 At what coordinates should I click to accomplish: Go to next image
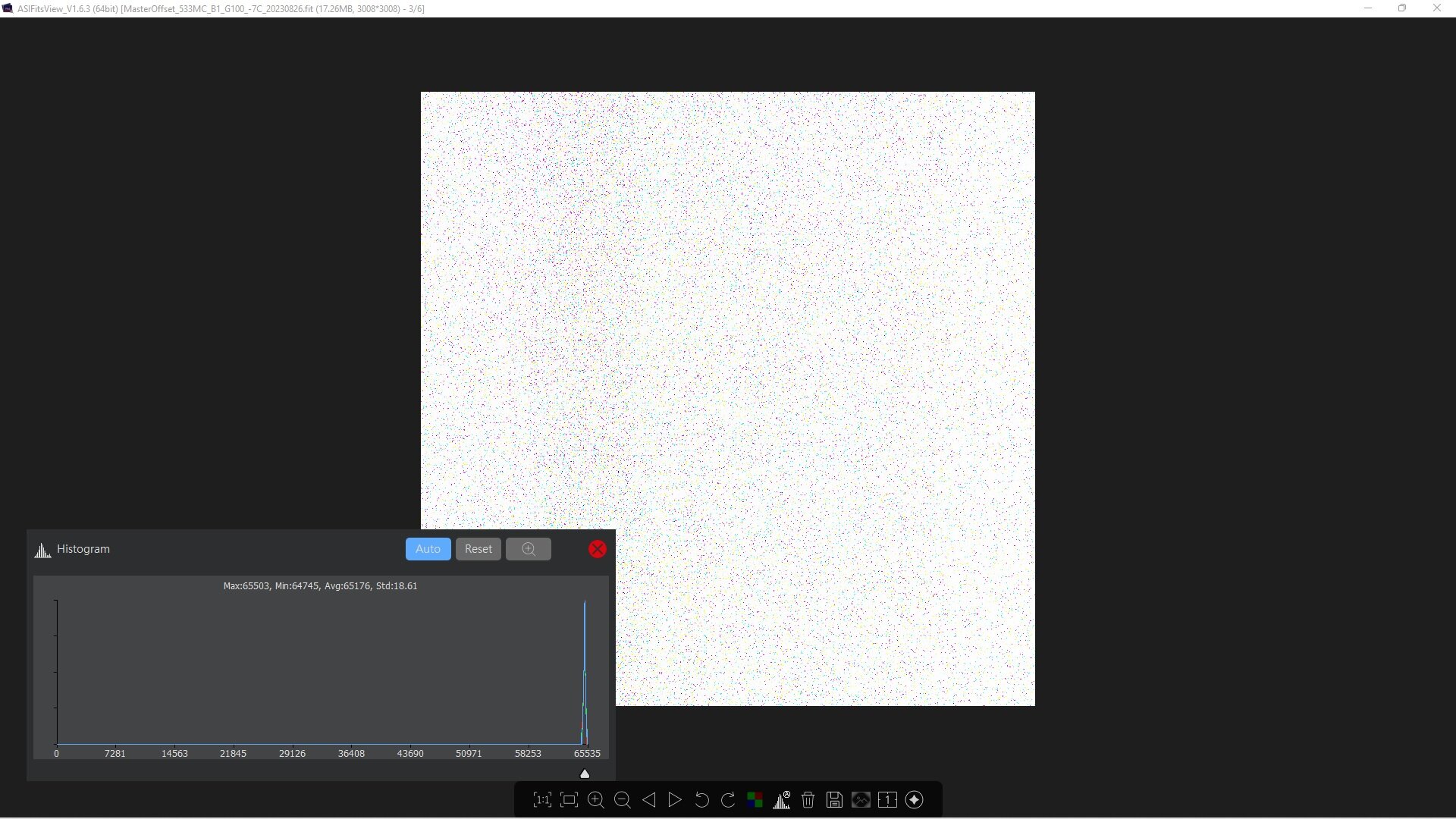pyautogui.click(x=675, y=800)
